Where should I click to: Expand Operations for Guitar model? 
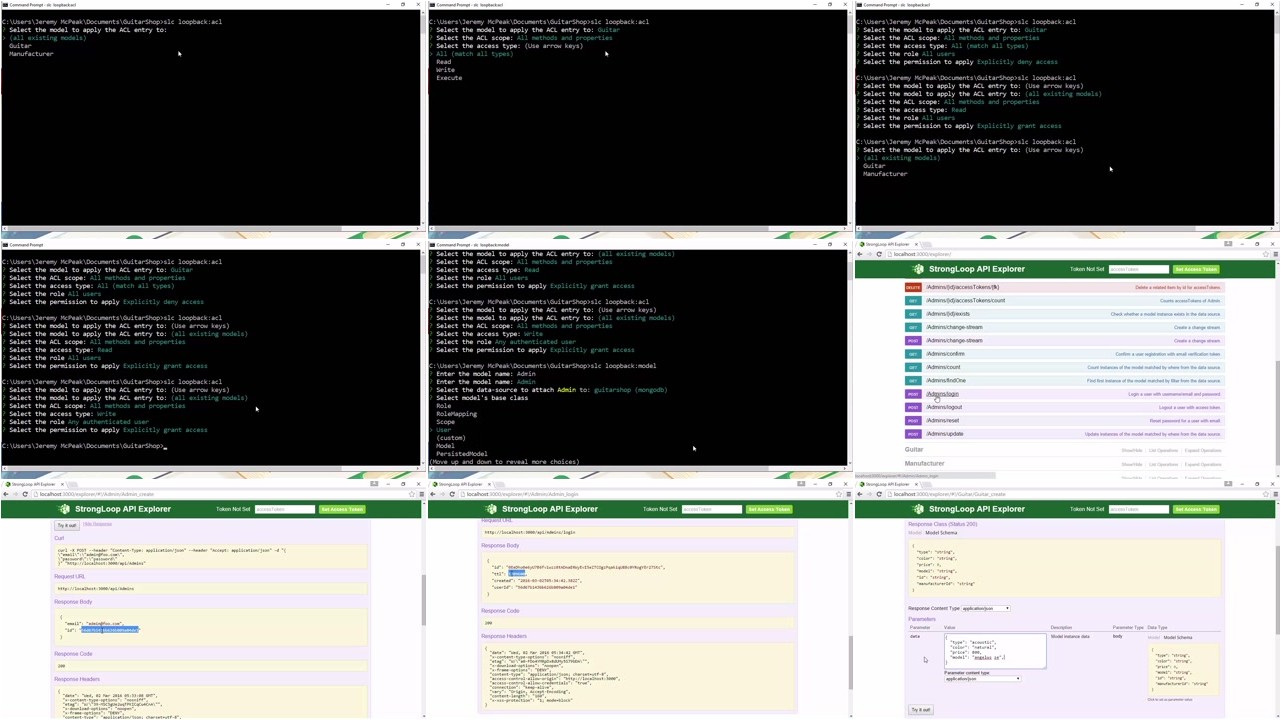tap(1205, 450)
